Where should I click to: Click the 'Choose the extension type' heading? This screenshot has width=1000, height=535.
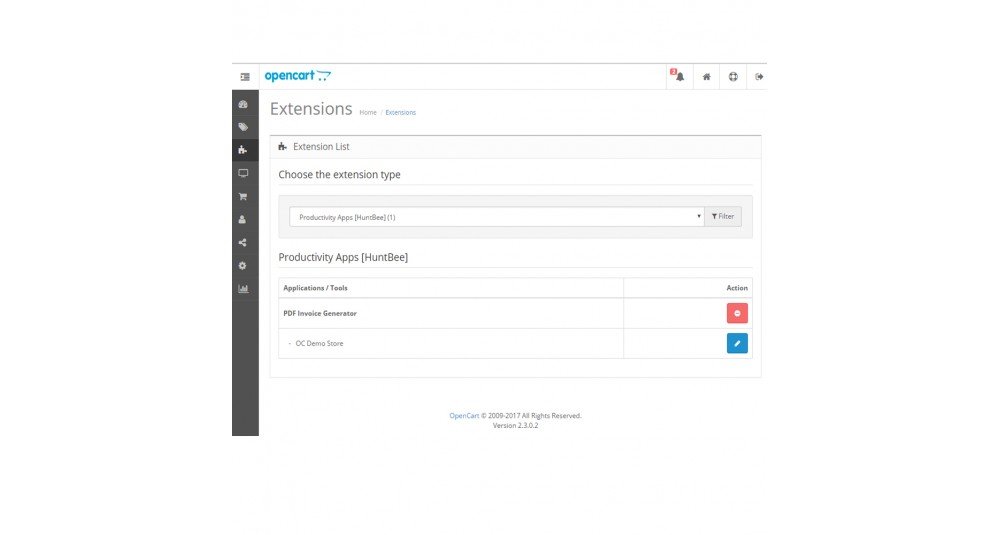(339, 174)
